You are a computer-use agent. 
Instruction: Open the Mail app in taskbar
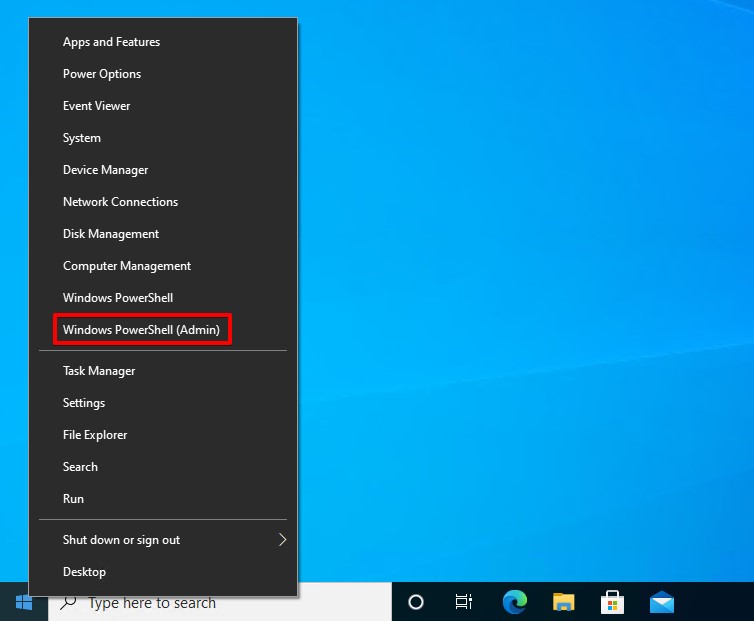pos(661,602)
